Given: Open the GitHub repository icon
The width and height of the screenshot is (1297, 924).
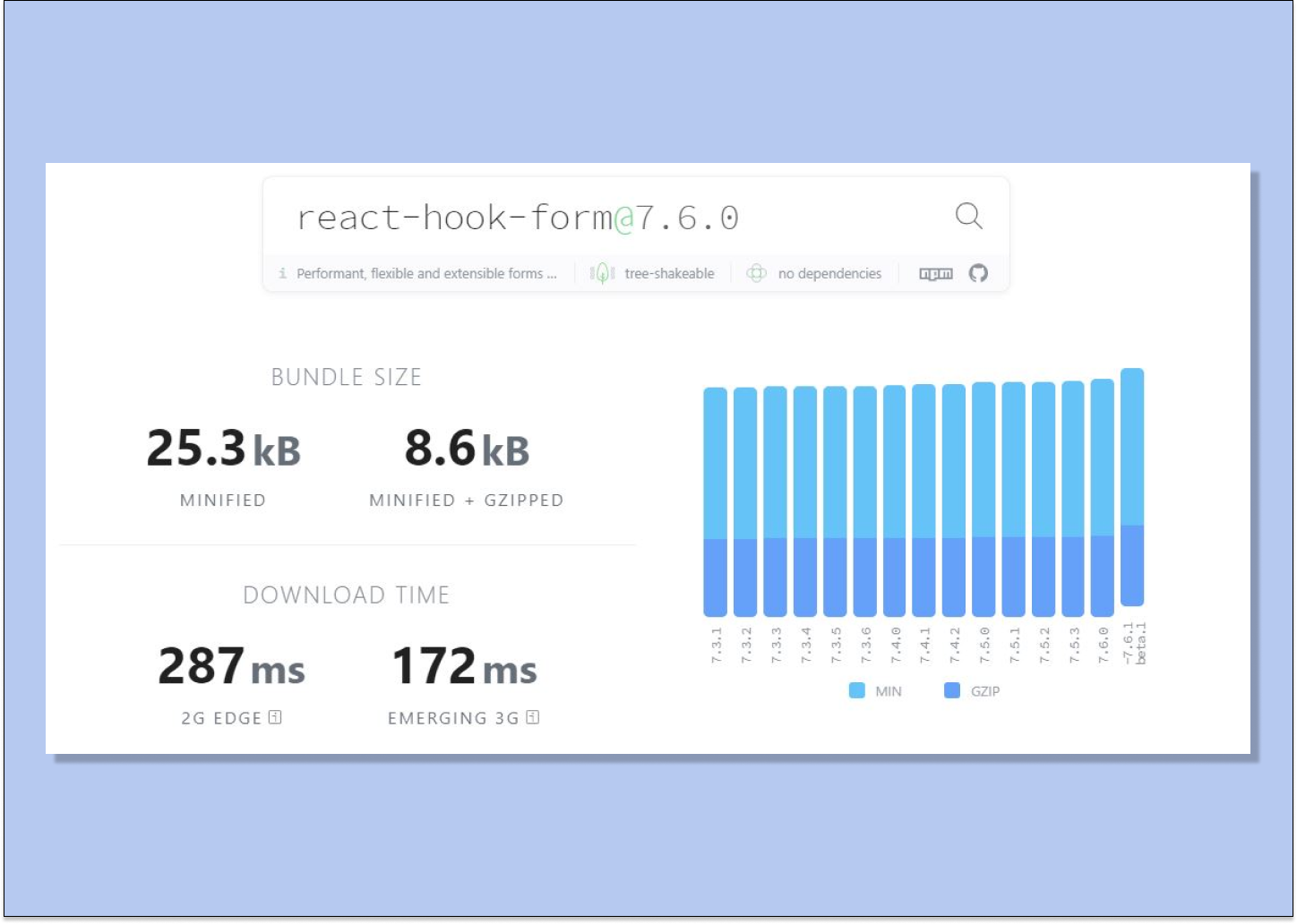Looking at the screenshot, I should [978, 273].
